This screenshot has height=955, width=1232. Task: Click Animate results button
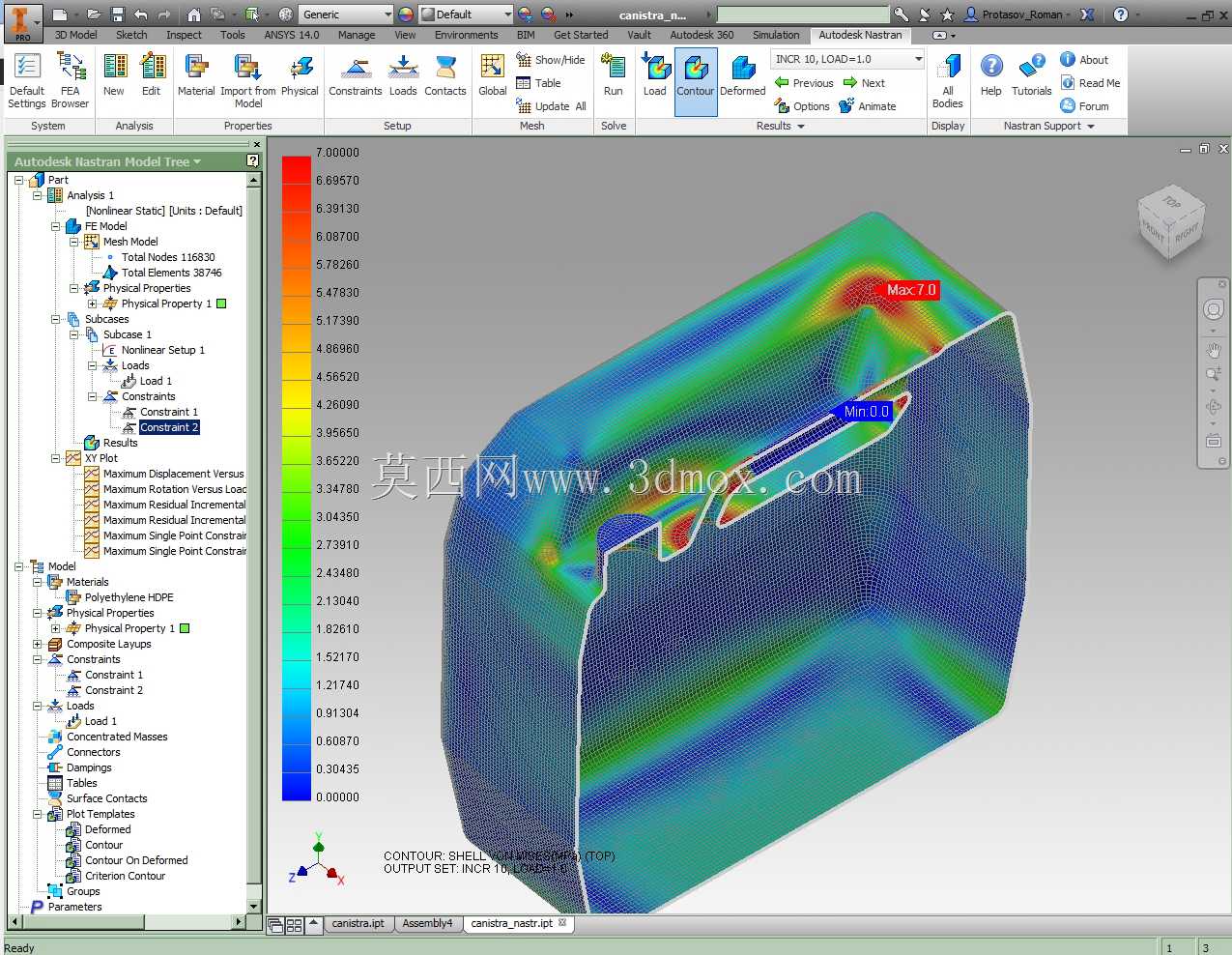coord(868,106)
